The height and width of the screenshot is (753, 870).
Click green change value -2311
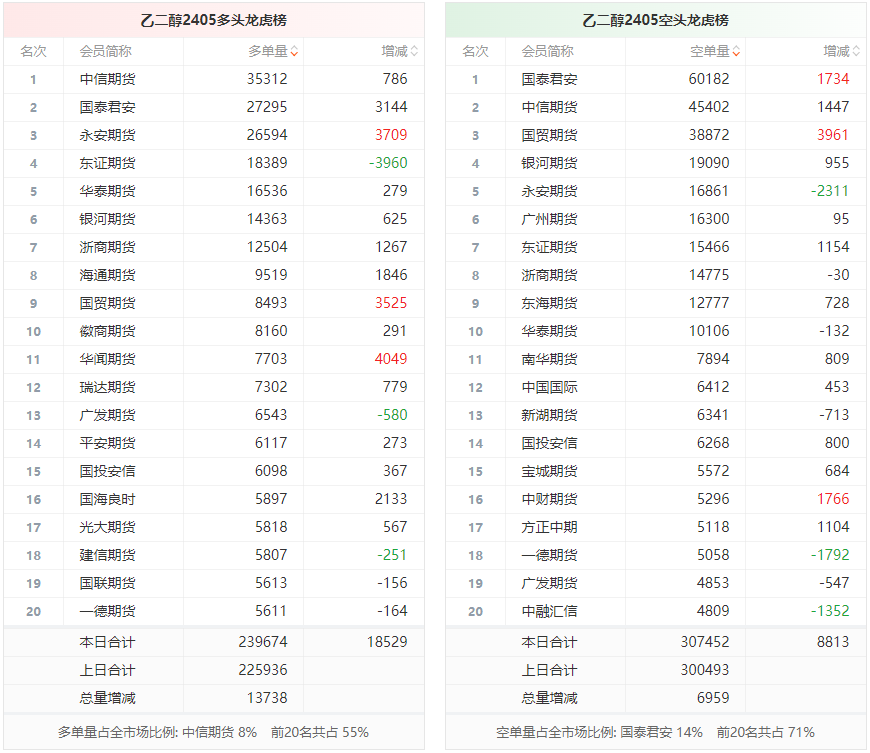pos(830,191)
